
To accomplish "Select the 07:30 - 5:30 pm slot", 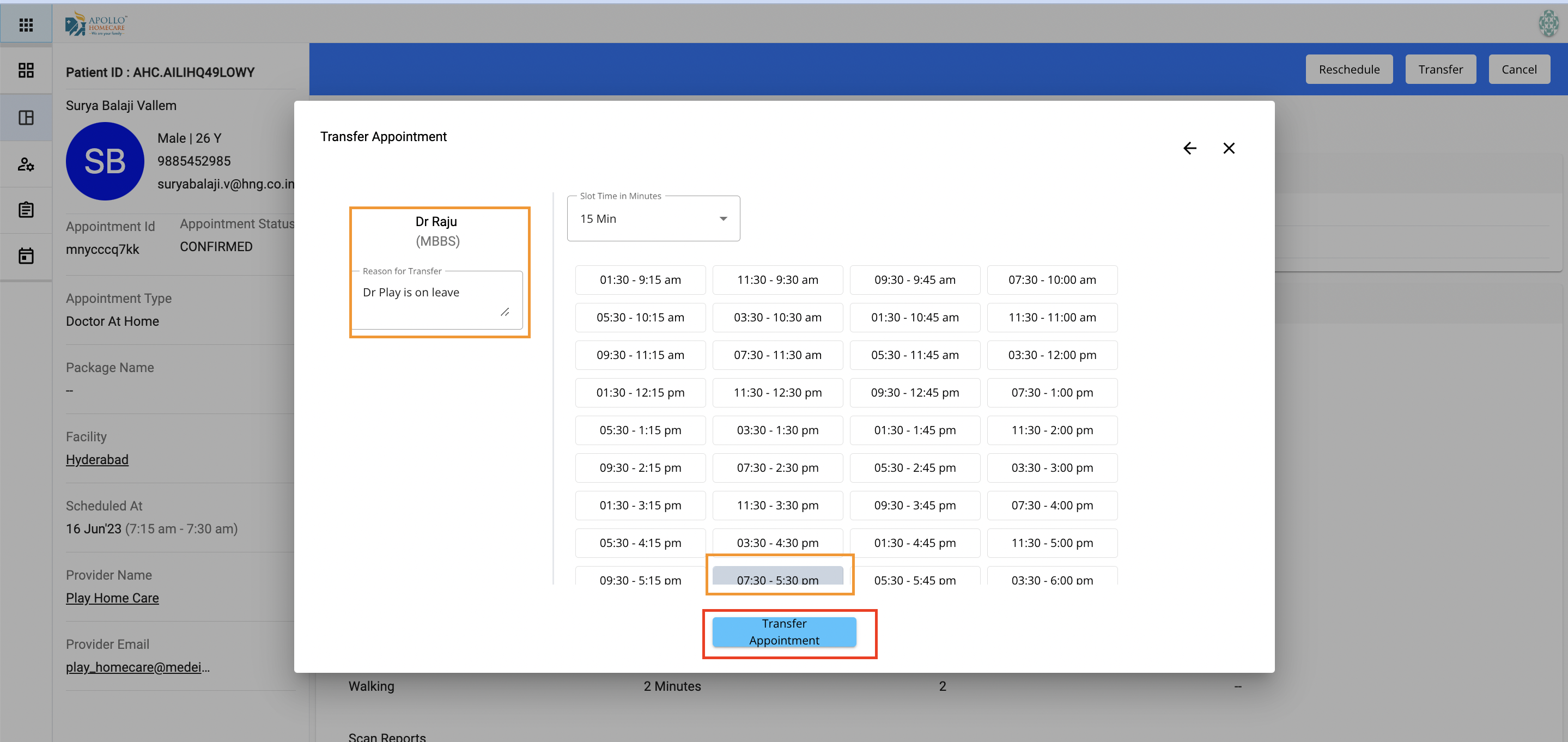I will (x=777, y=576).
